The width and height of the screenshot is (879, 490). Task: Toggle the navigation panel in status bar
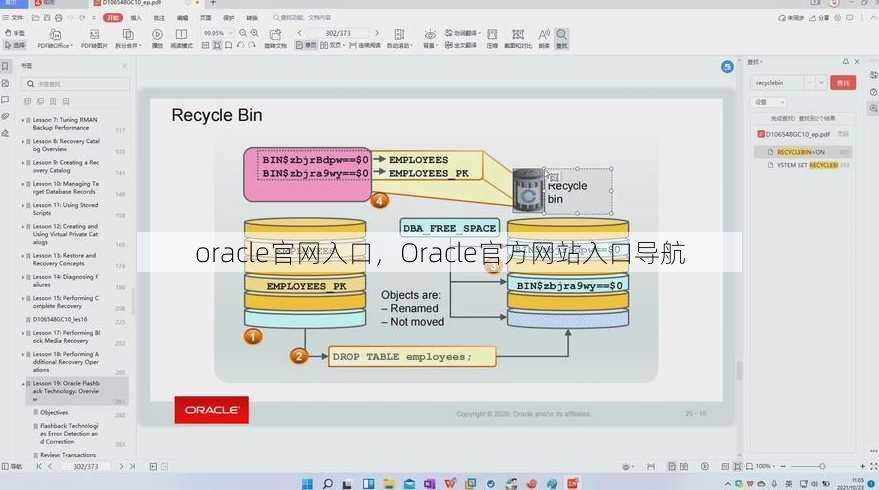click(x=12, y=466)
